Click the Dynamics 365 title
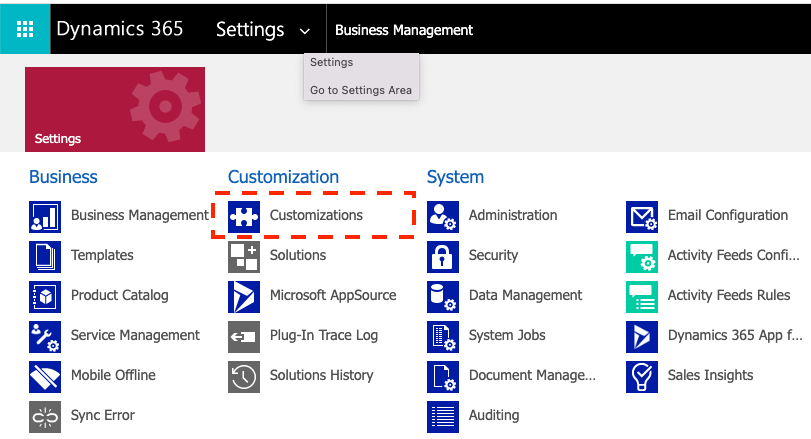The image size is (811, 439). [x=120, y=29]
